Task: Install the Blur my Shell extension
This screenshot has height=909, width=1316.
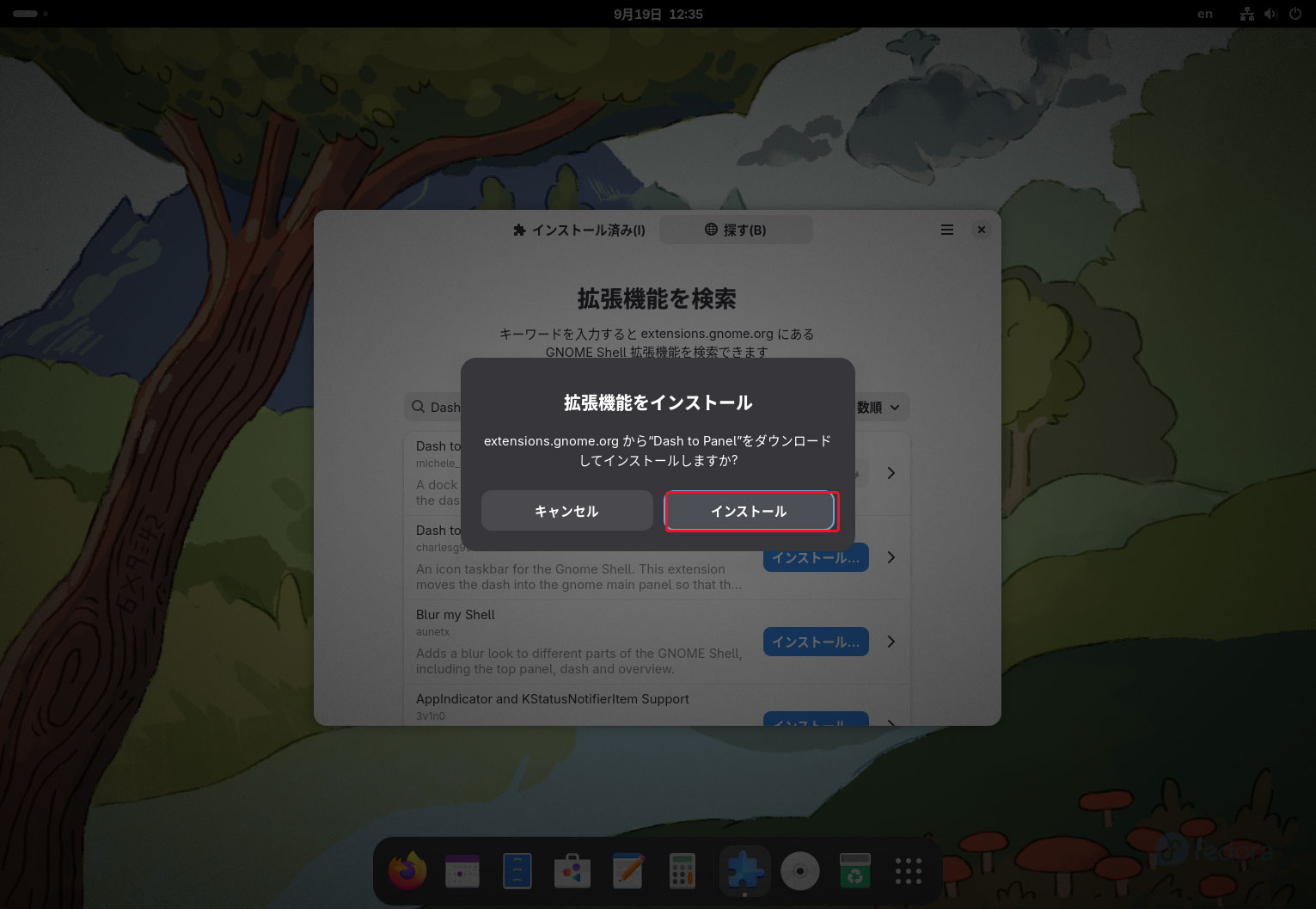Action: 816,642
